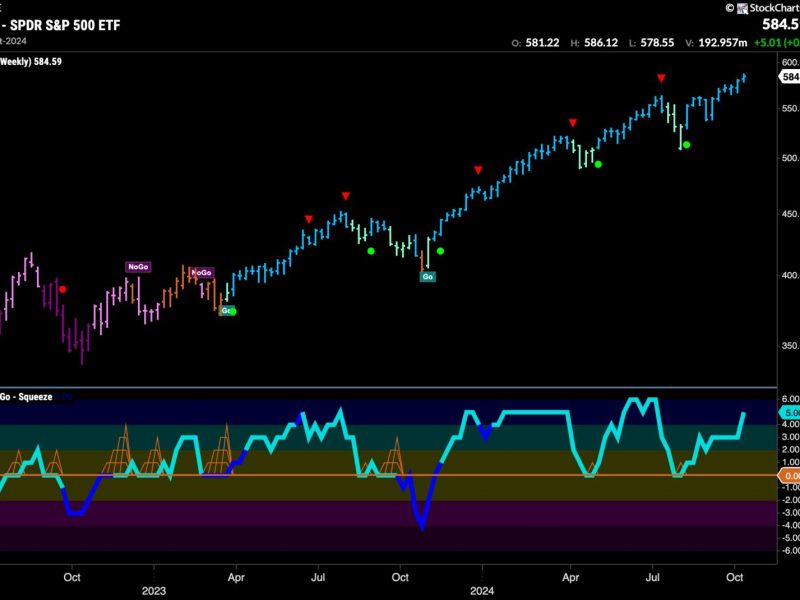Select the Jul label of 2024 on the time axis

pos(653,577)
